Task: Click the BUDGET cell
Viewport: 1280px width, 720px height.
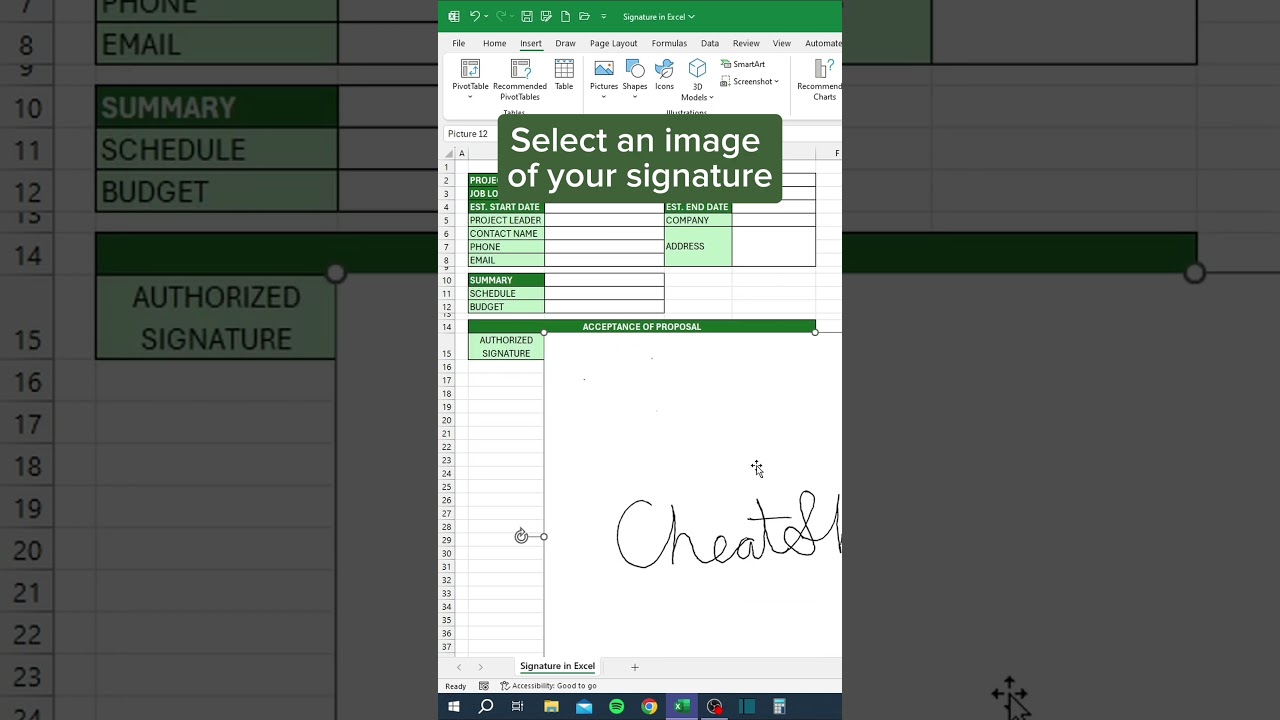Action: [x=506, y=307]
